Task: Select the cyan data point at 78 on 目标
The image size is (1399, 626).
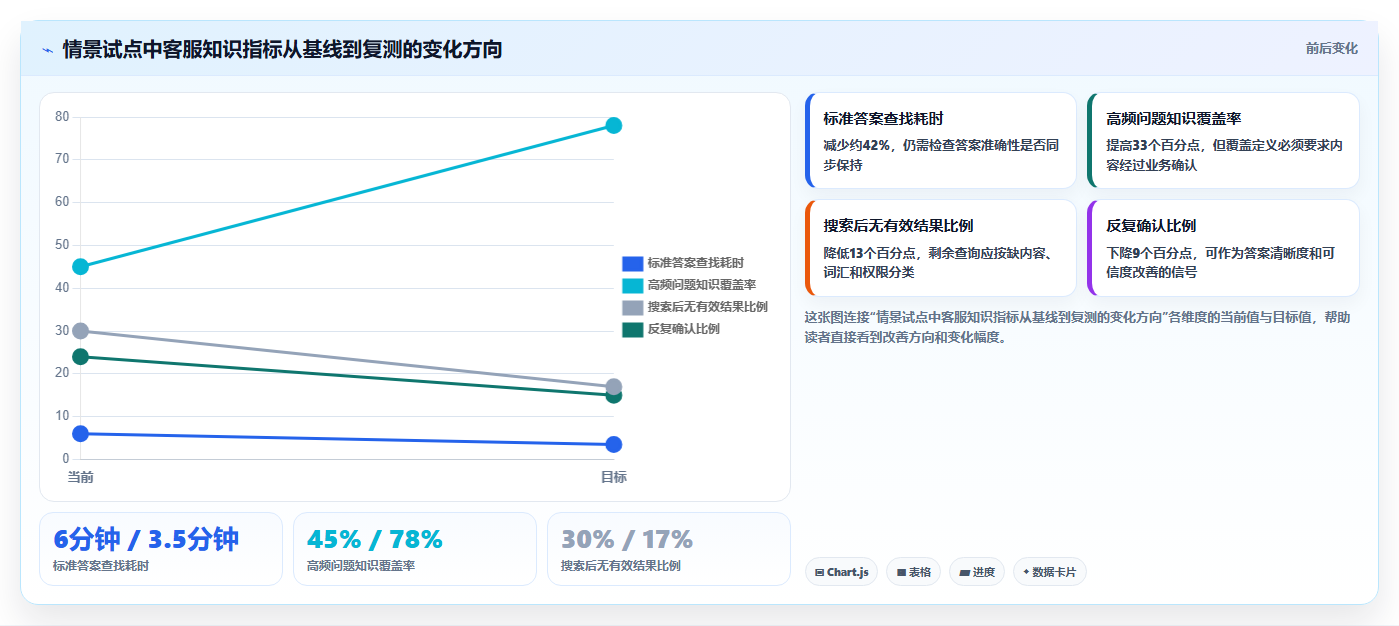Action: pos(614,125)
